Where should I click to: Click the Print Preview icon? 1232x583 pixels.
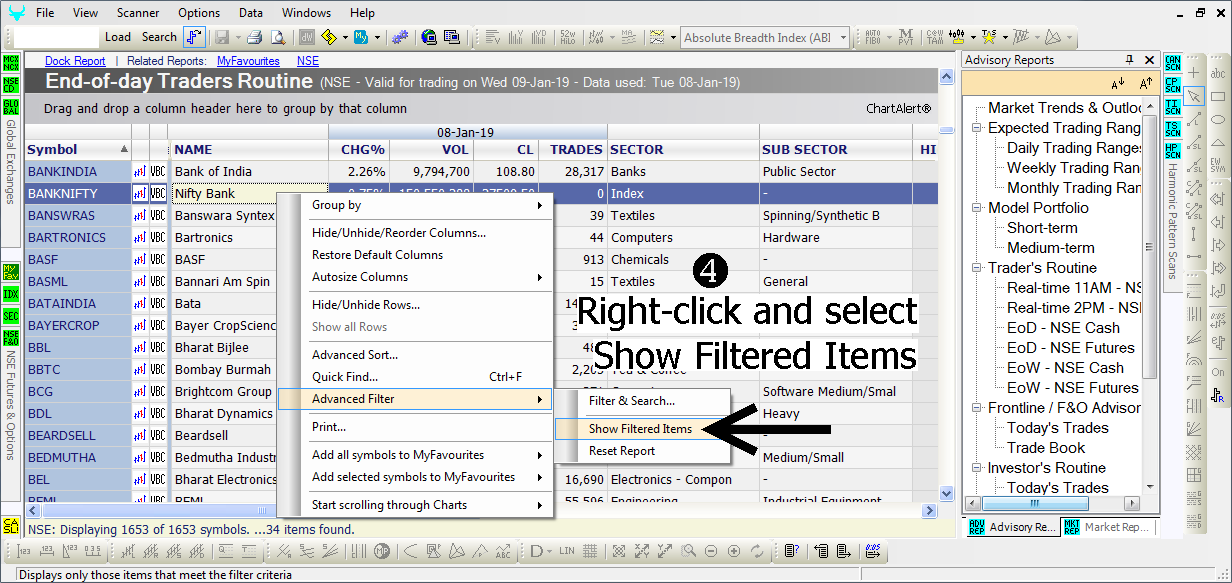pos(278,37)
